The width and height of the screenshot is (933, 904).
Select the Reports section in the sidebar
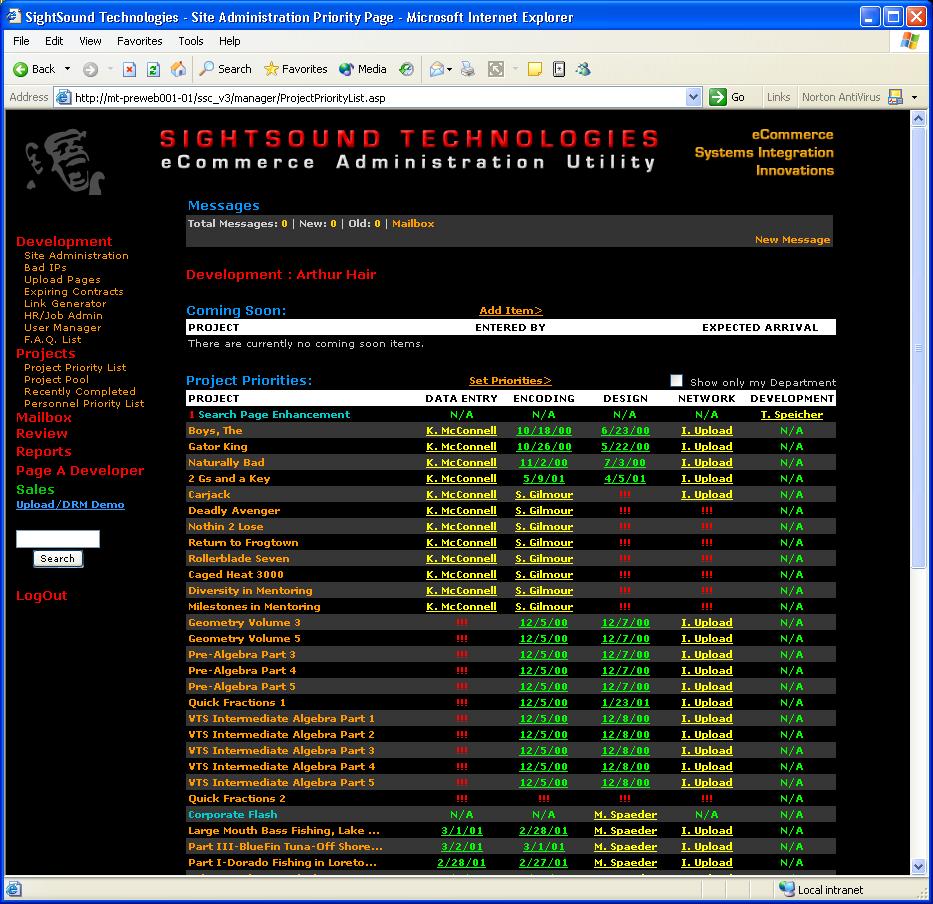tap(43, 452)
